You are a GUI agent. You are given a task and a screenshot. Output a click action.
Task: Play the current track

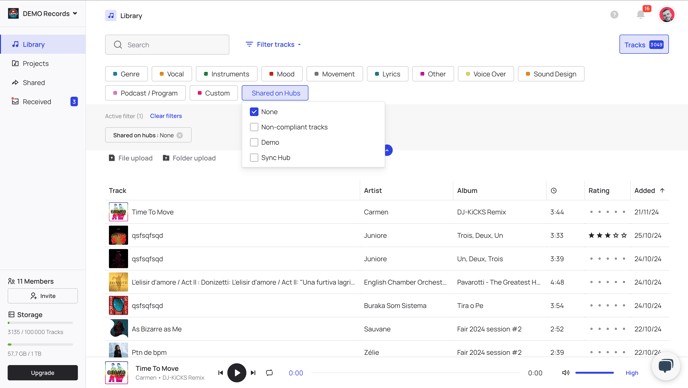(x=237, y=373)
